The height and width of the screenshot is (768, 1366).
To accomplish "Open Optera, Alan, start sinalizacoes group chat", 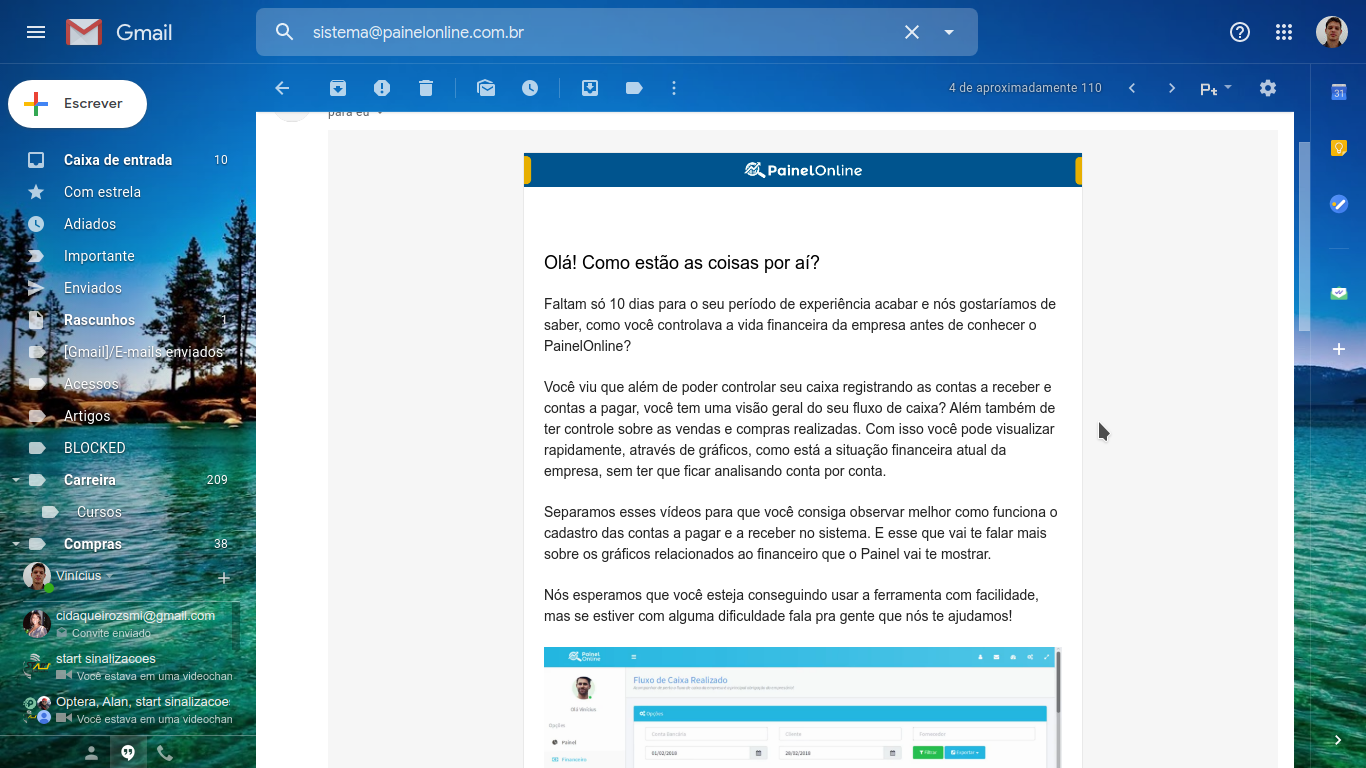I will pyautogui.click(x=128, y=710).
